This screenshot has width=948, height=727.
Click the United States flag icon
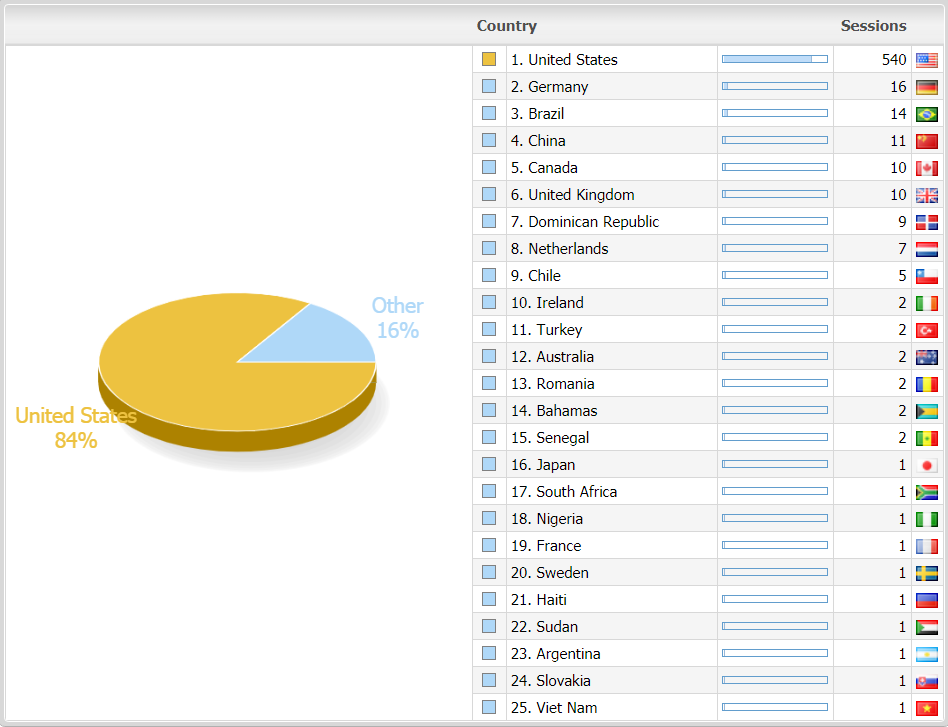[x=926, y=60]
